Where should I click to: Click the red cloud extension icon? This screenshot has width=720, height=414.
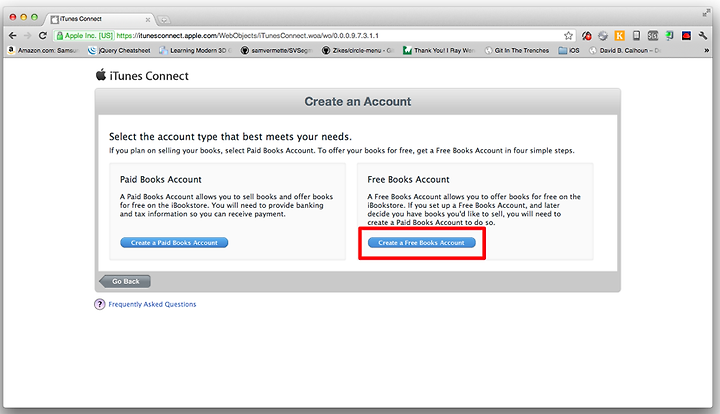(x=686, y=35)
